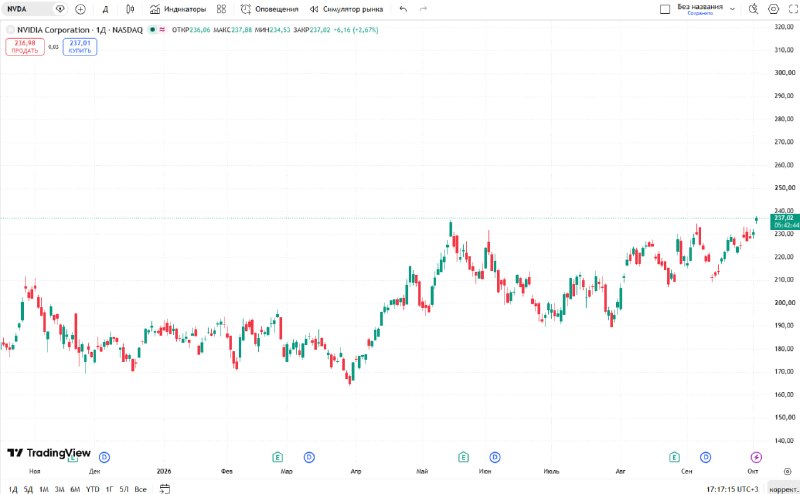Click the КУПИТЬ 237,01 buy button

point(80,47)
